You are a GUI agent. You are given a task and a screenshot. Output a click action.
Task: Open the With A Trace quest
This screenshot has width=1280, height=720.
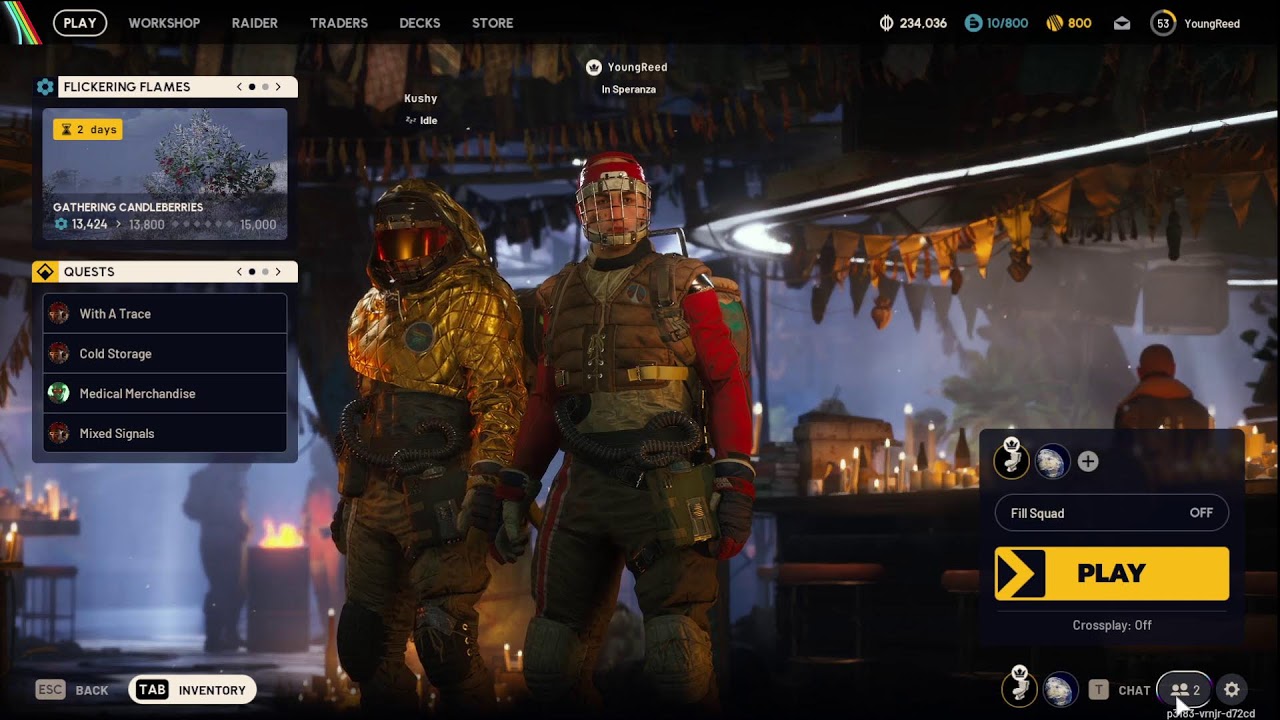pyautogui.click(x=165, y=313)
